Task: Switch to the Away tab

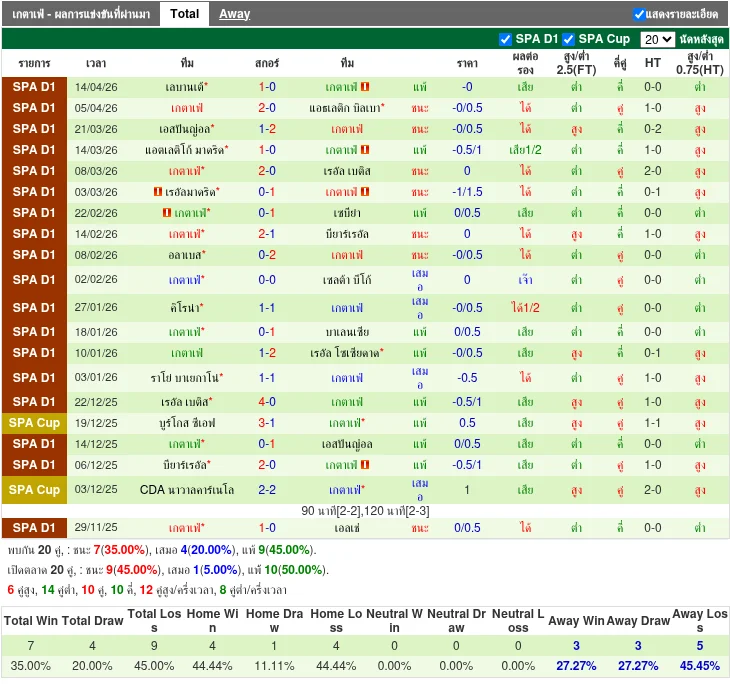Action: 235,14
